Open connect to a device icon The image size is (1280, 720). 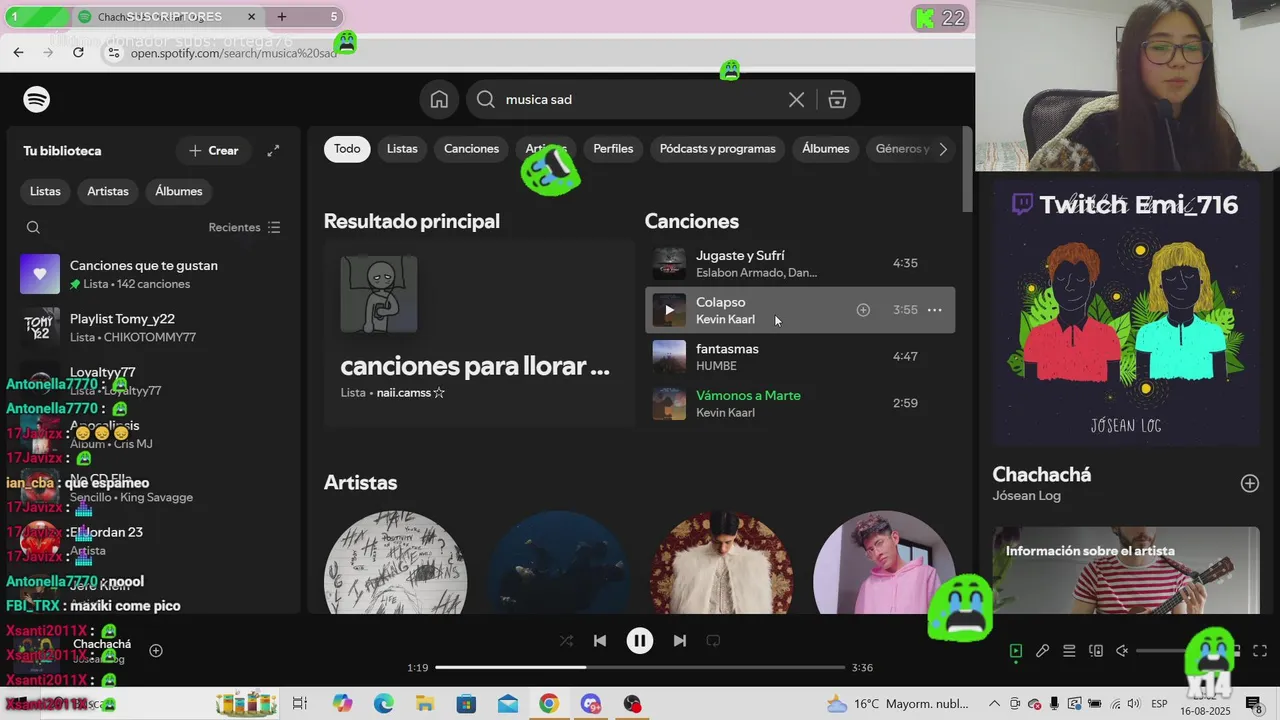pyautogui.click(x=1096, y=651)
